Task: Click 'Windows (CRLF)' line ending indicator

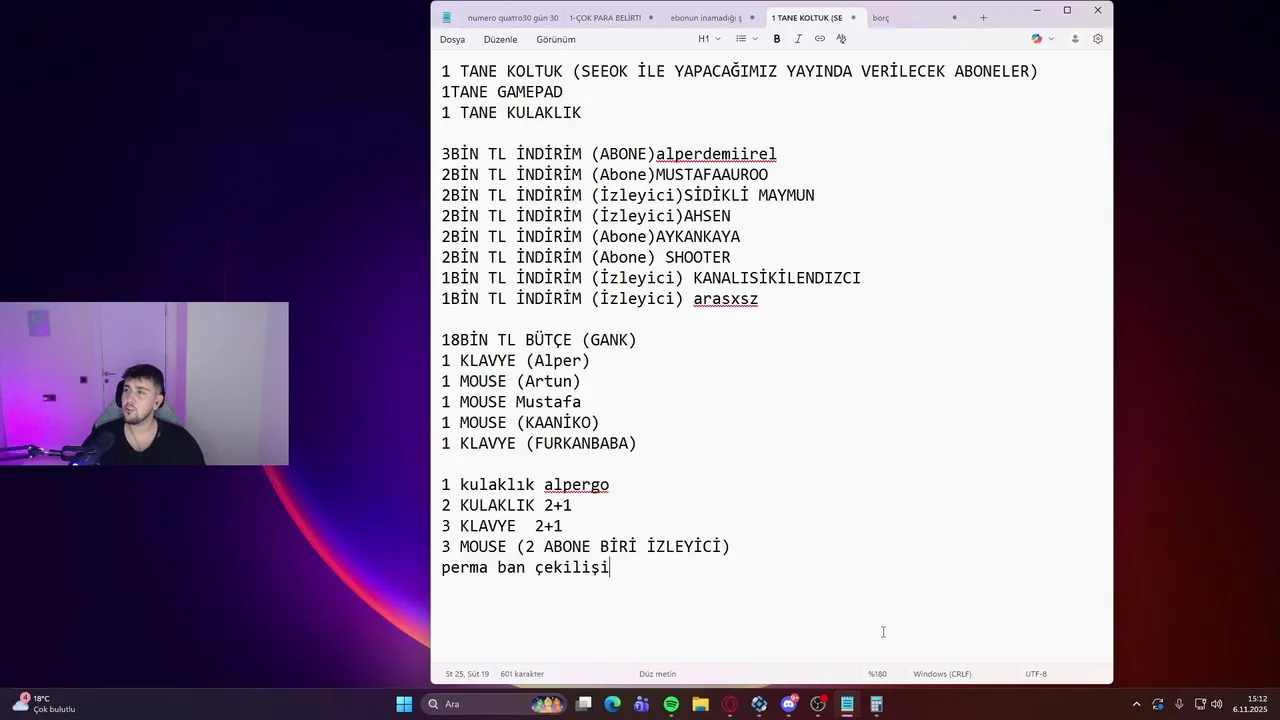Action: click(x=942, y=674)
